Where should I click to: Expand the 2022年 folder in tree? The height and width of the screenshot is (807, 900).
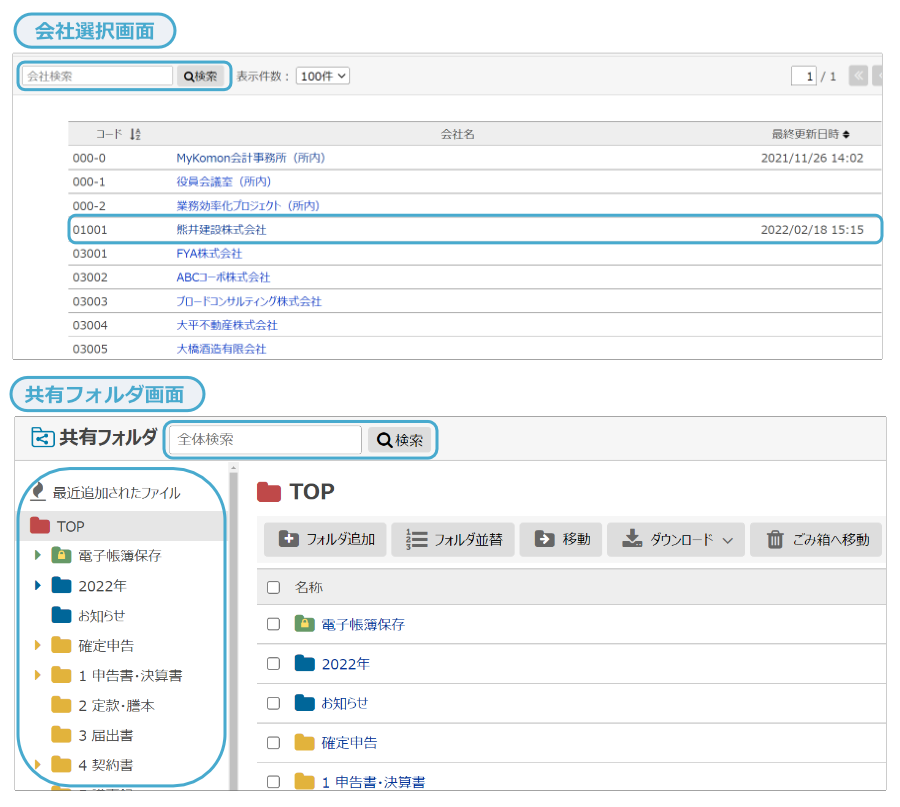pyautogui.click(x=38, y=585)
